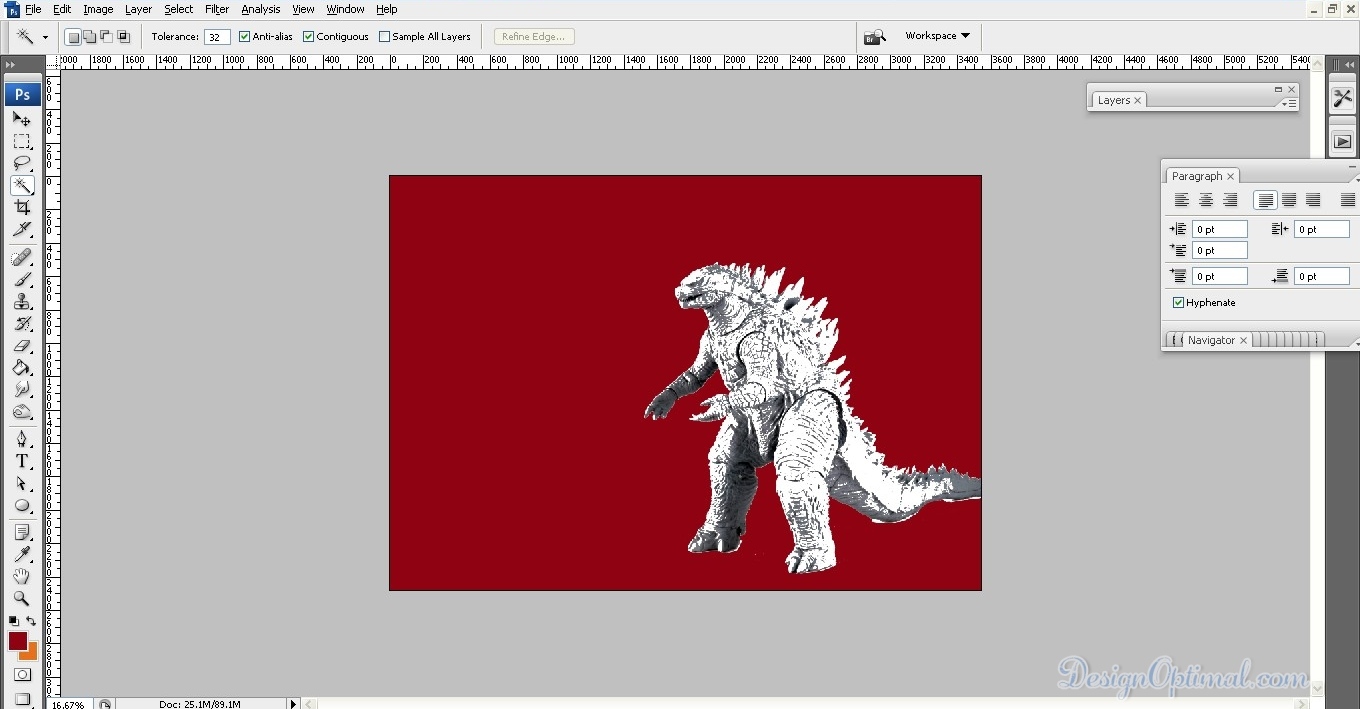The width and height of the screenshot is (1360, 709).
Task: Select the Slice tool
Action: [x=22, y=229]
